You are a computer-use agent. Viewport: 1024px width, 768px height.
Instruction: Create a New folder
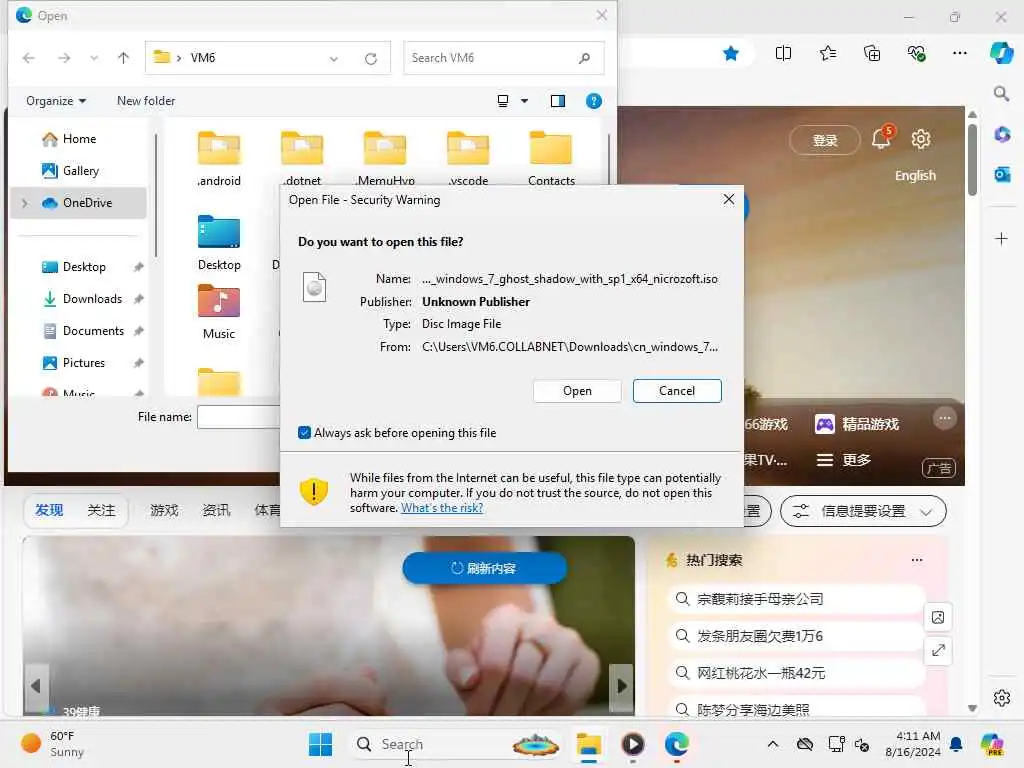click(146, 101)
